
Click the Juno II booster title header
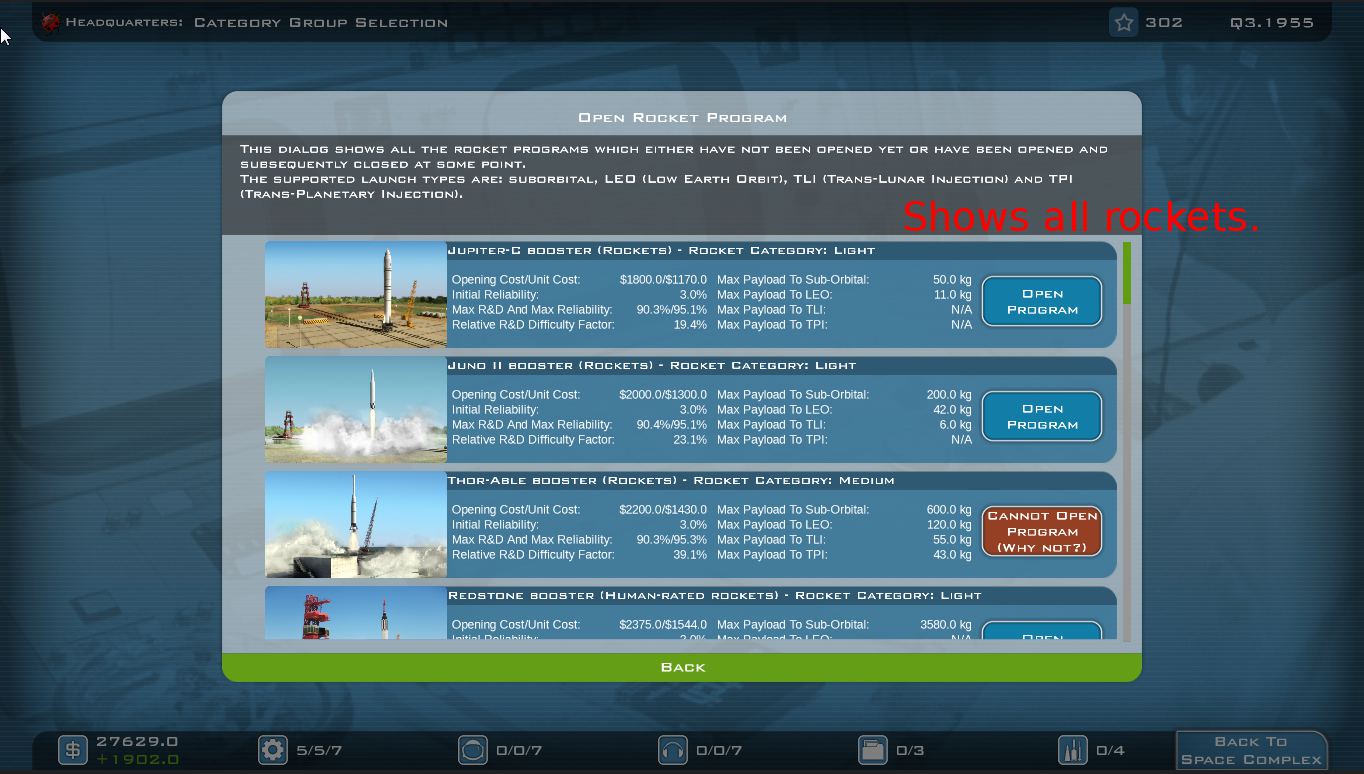(652, 365)
